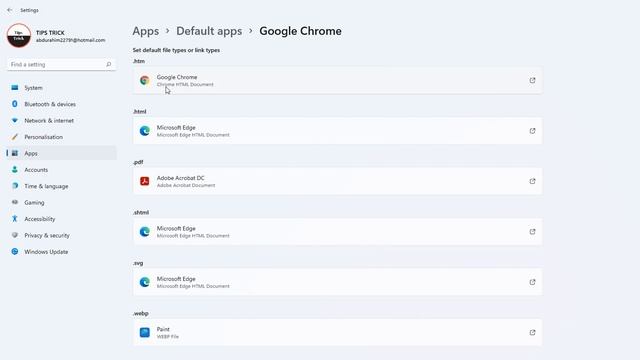
Task: Click the search magnifier icon
Action: pos(109,64)
